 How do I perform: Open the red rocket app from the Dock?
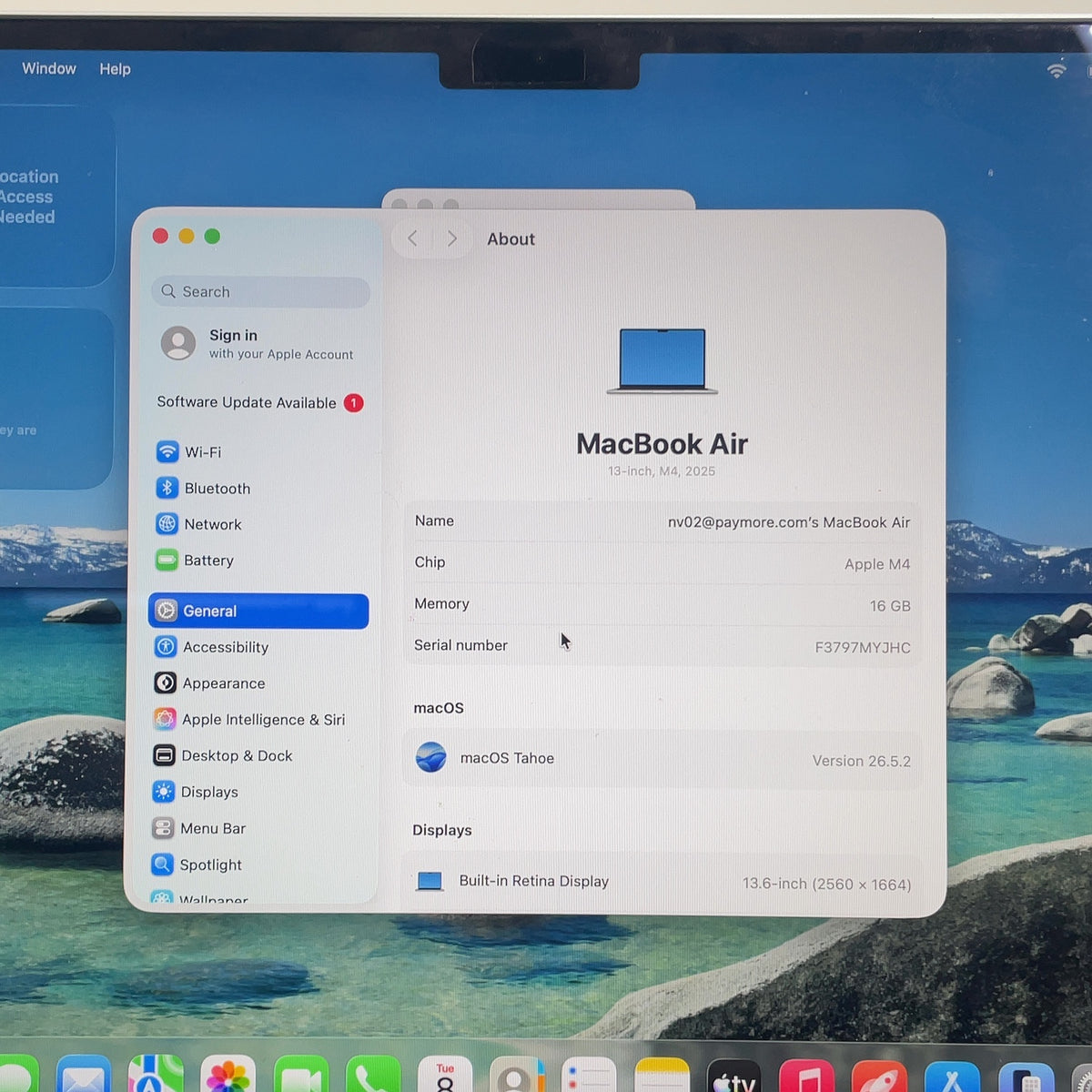[879, 1077]
